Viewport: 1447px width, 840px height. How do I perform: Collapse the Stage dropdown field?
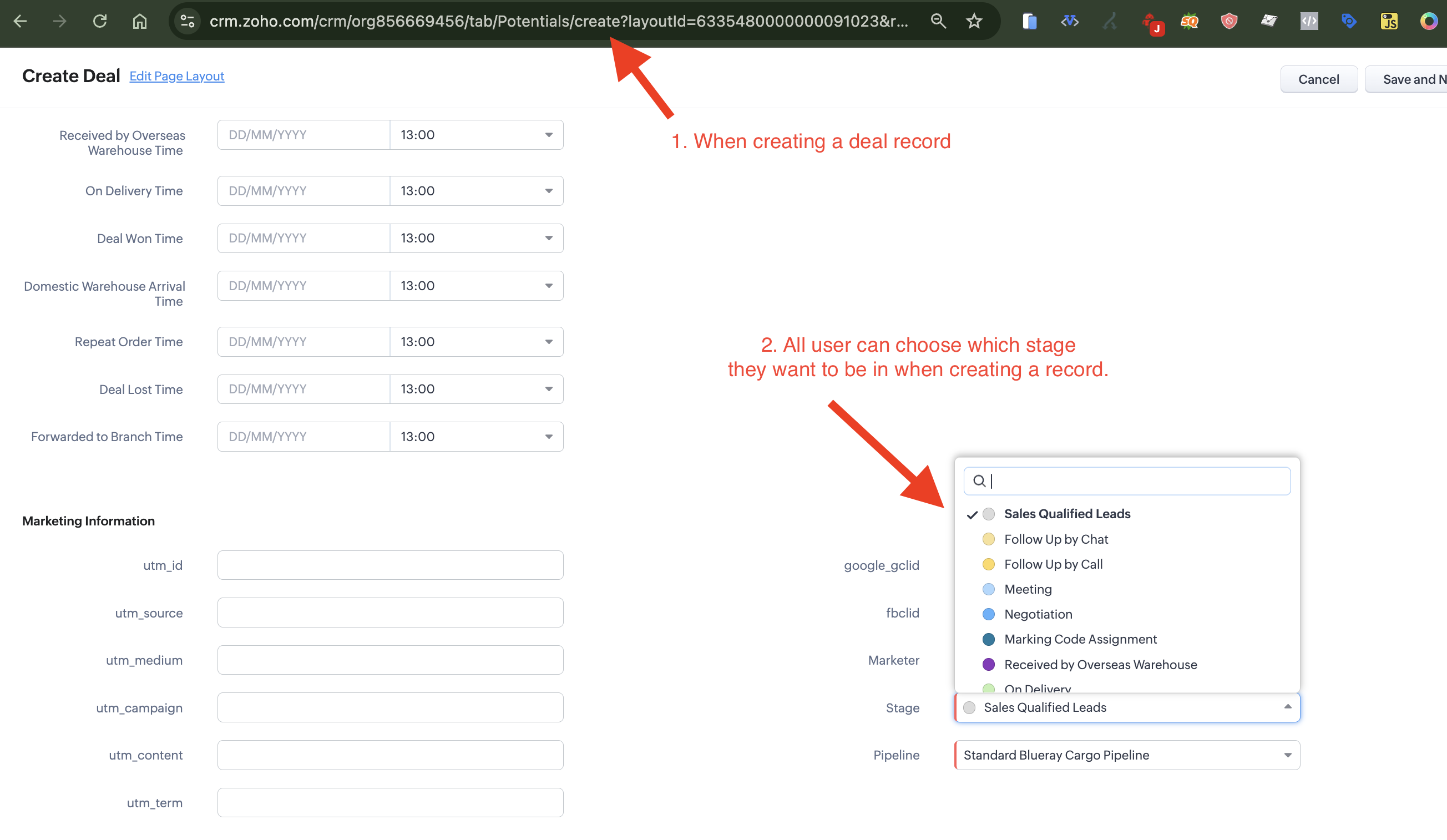(1127, 707)
